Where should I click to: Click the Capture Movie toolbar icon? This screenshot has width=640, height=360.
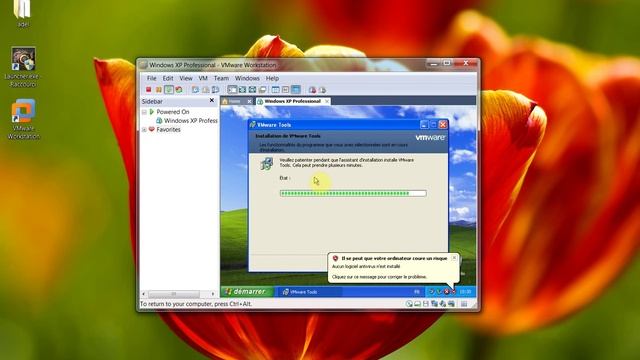point(322,90)
